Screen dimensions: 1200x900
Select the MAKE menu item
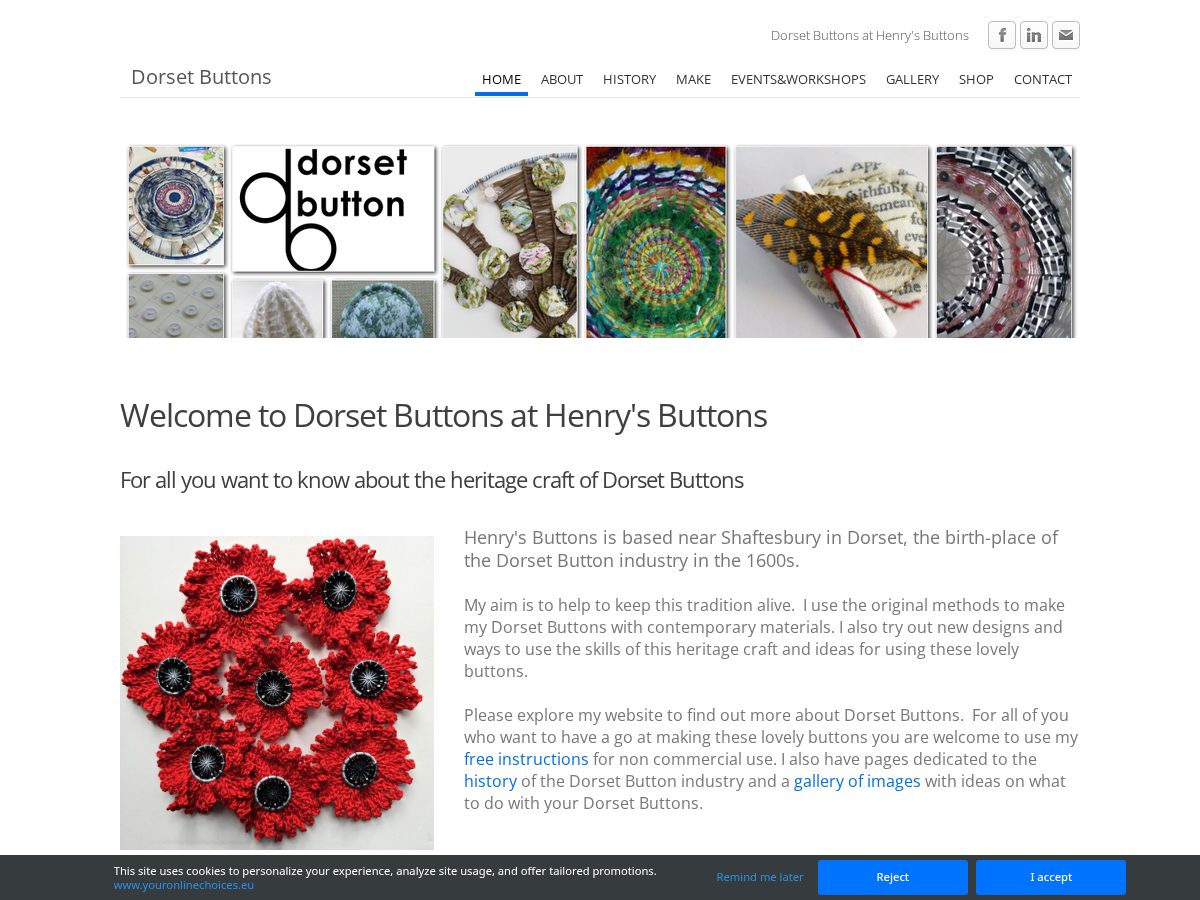(693, 79)
